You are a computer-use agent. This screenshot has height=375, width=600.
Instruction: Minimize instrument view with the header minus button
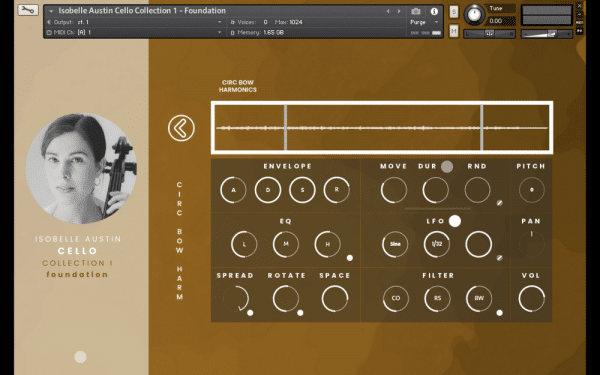pyautogui.click(x=579, y=15)
